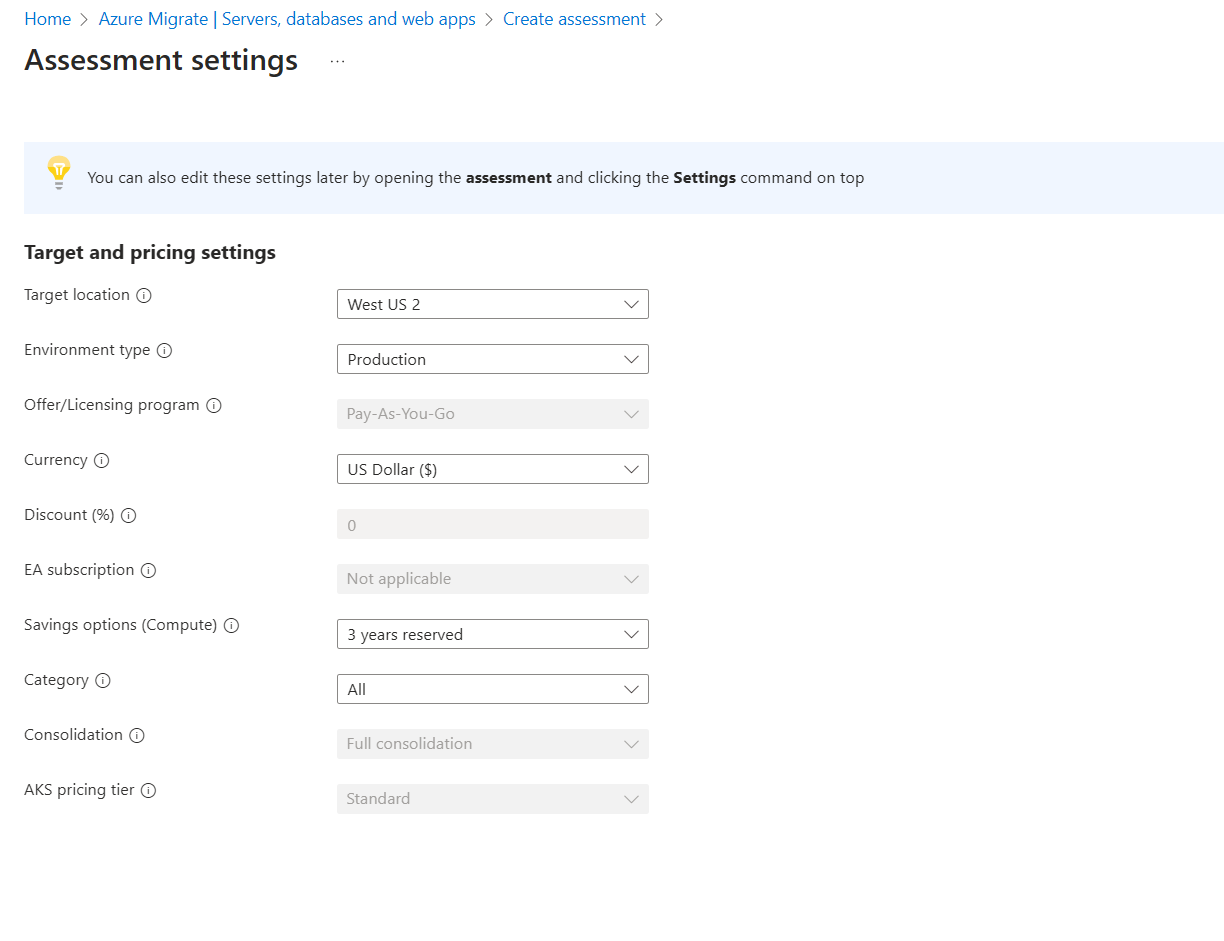Click the Currency info icon

pyautogui.click(x=103, y=460)
